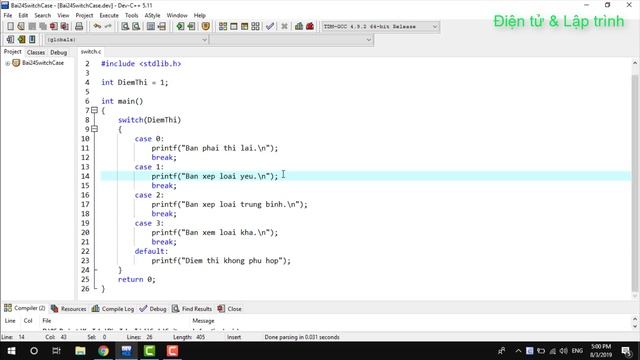The image size is (640, 360).
Task: Open the Compile Log bottom tab
Action: [113, 309]
